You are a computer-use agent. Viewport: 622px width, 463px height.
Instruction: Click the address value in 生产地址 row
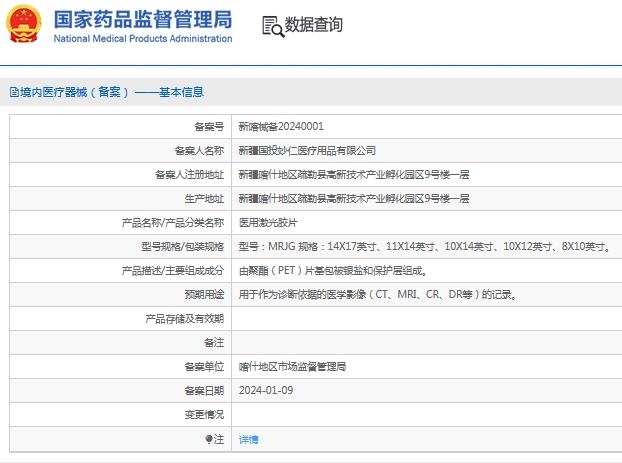354,198
